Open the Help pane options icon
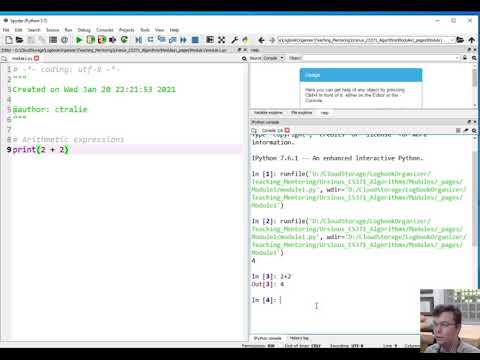 click(x=474, y=58)
